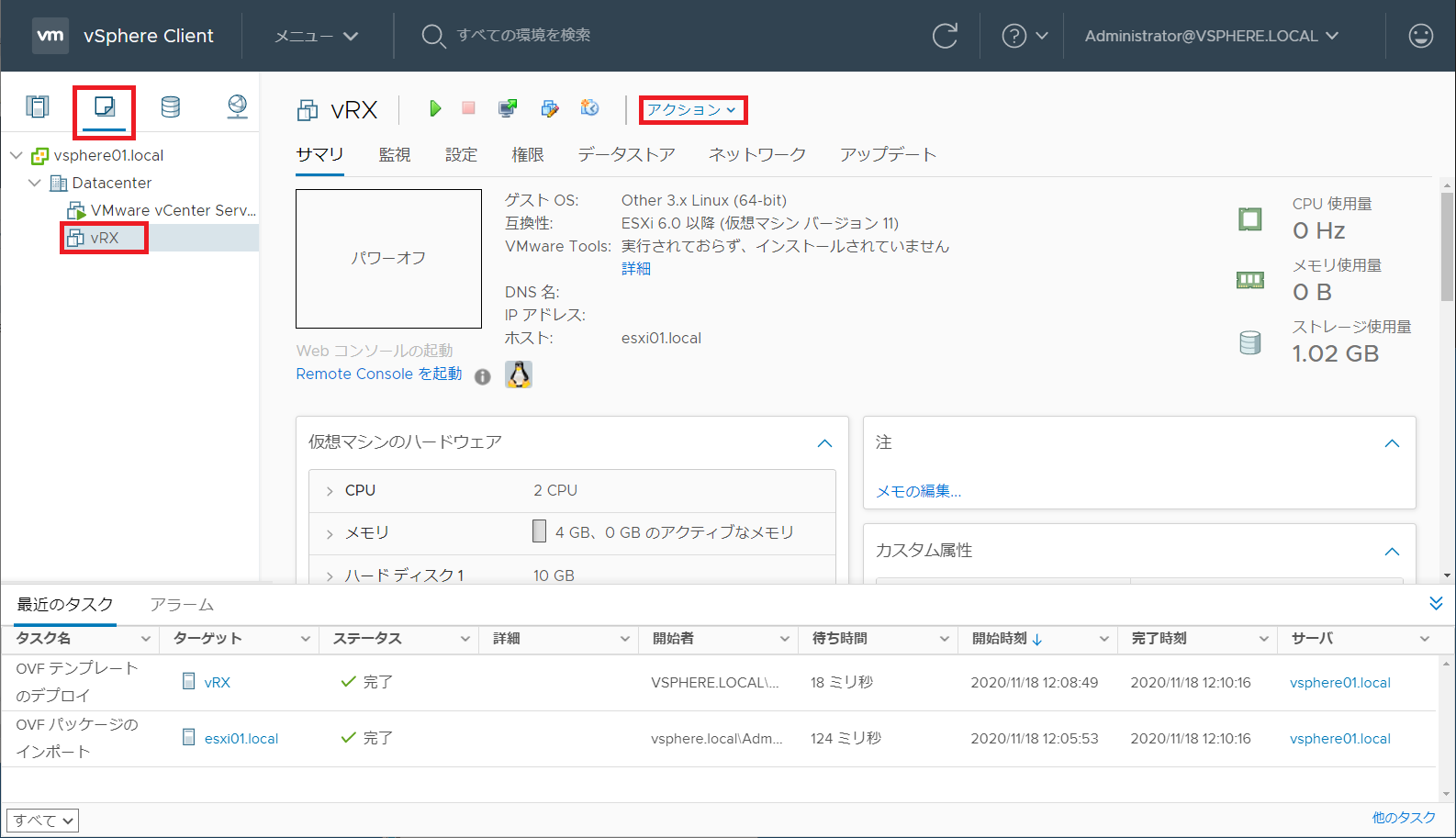1456x838 pixels.
Task: Select the 最近のタスク tab
Action: click(65, 605)
